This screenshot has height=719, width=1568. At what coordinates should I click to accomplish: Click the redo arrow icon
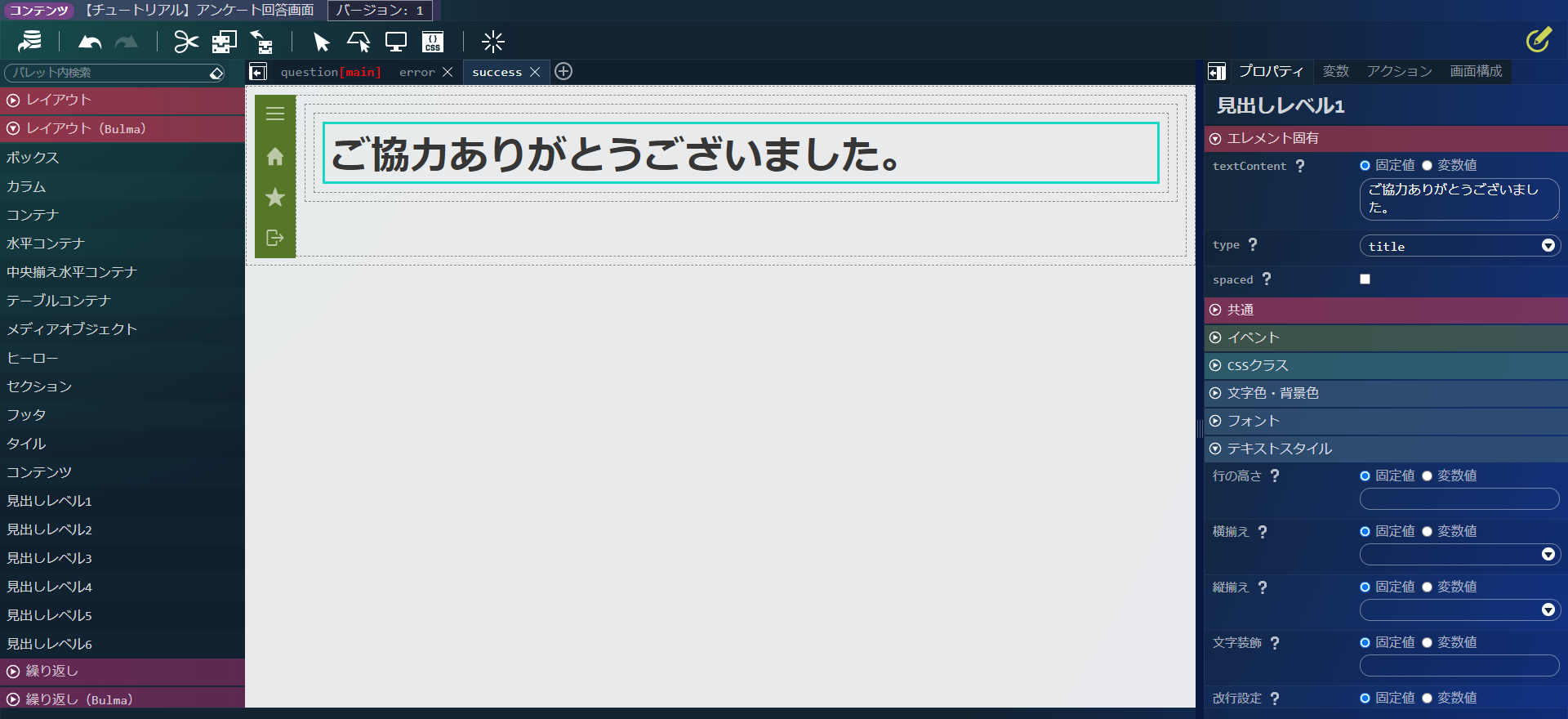(126, 42)
